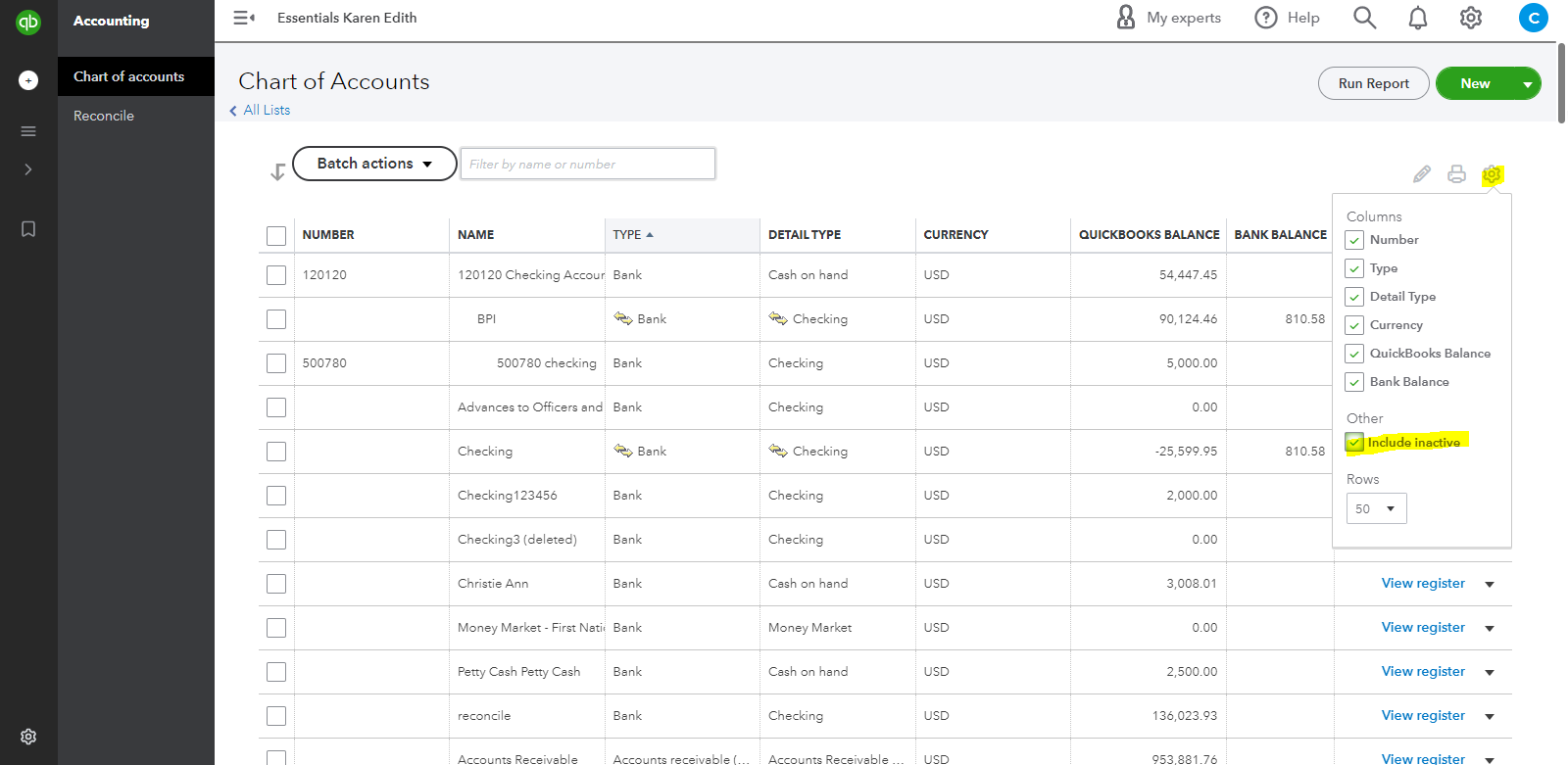Click the QuickBooks logo icon
The image size is (1568, 765).
coord(28,22)
